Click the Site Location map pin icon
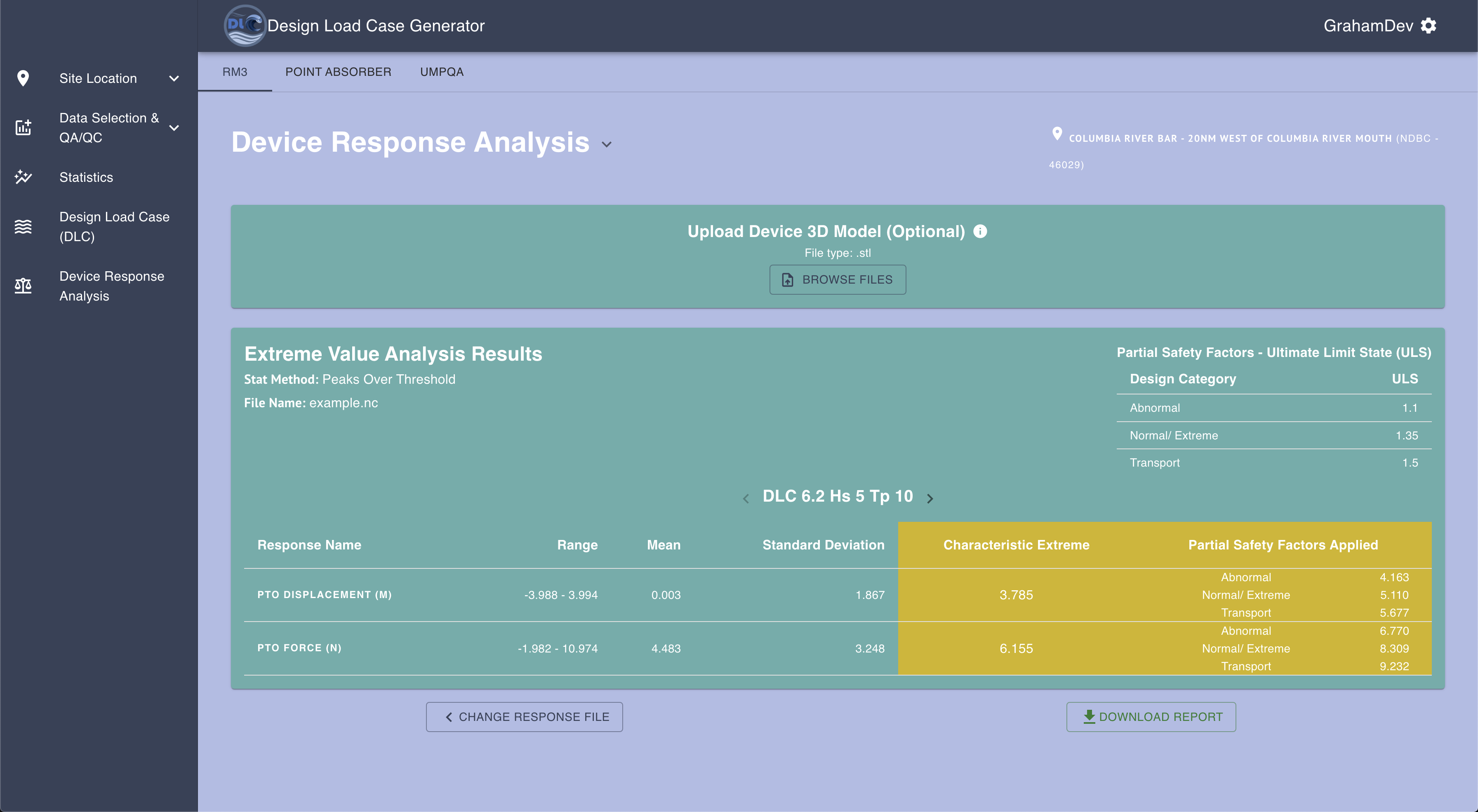The image size is (1478, 812). pos(23,78)
